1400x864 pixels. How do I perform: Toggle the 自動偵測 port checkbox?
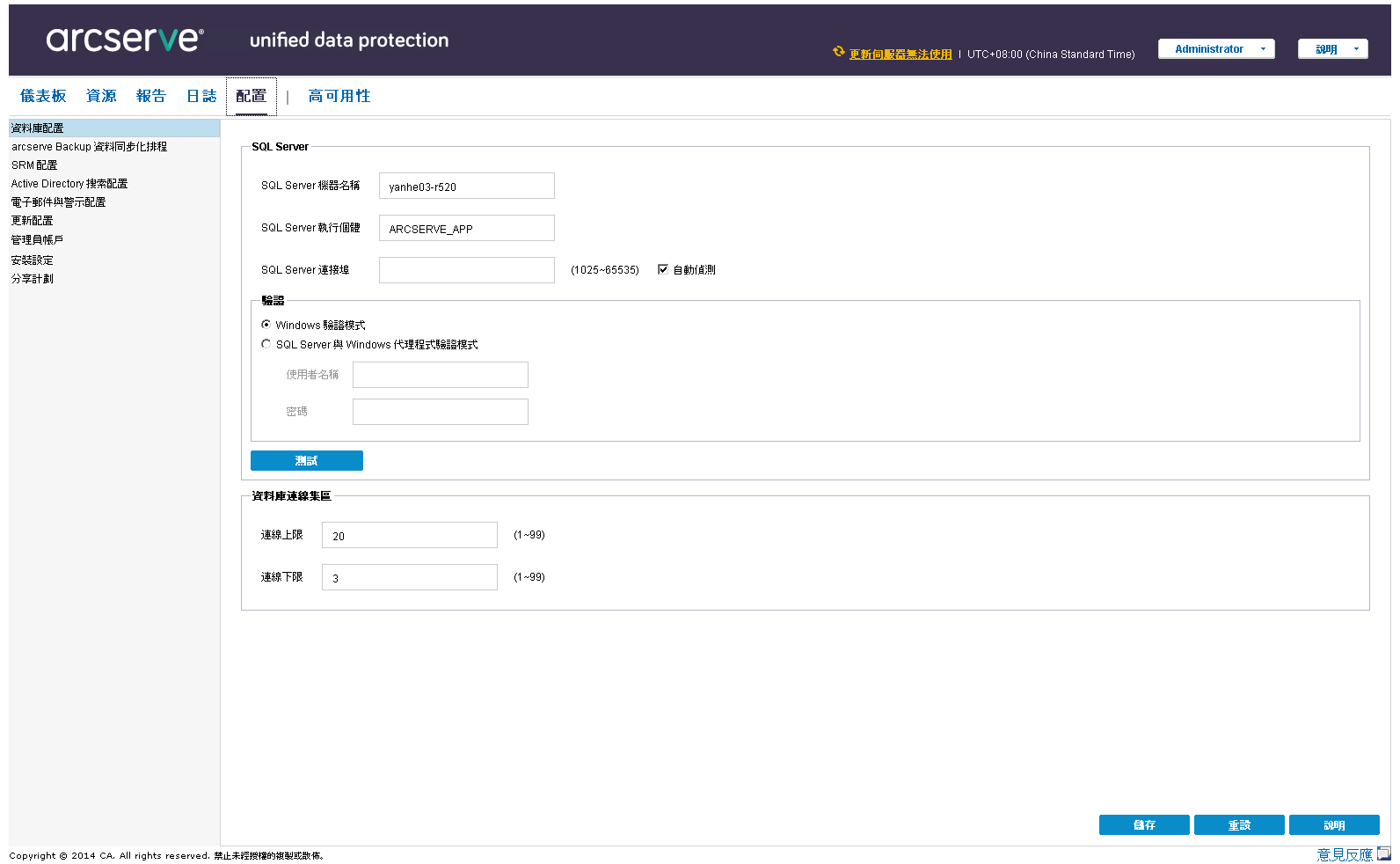point(663,270)
